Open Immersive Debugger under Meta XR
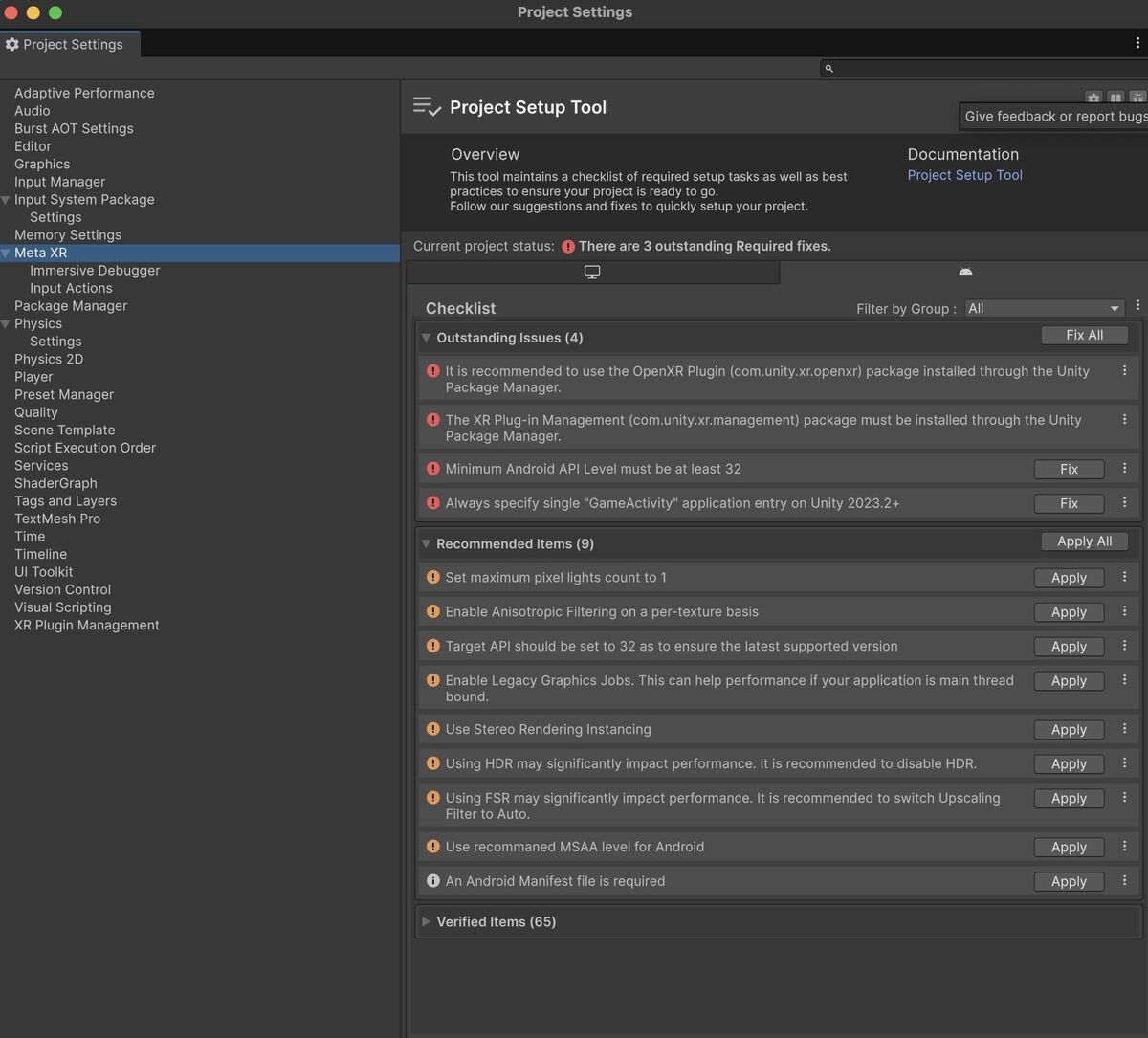Screen dimensions: 1148x1038 (x=95, y=271)
